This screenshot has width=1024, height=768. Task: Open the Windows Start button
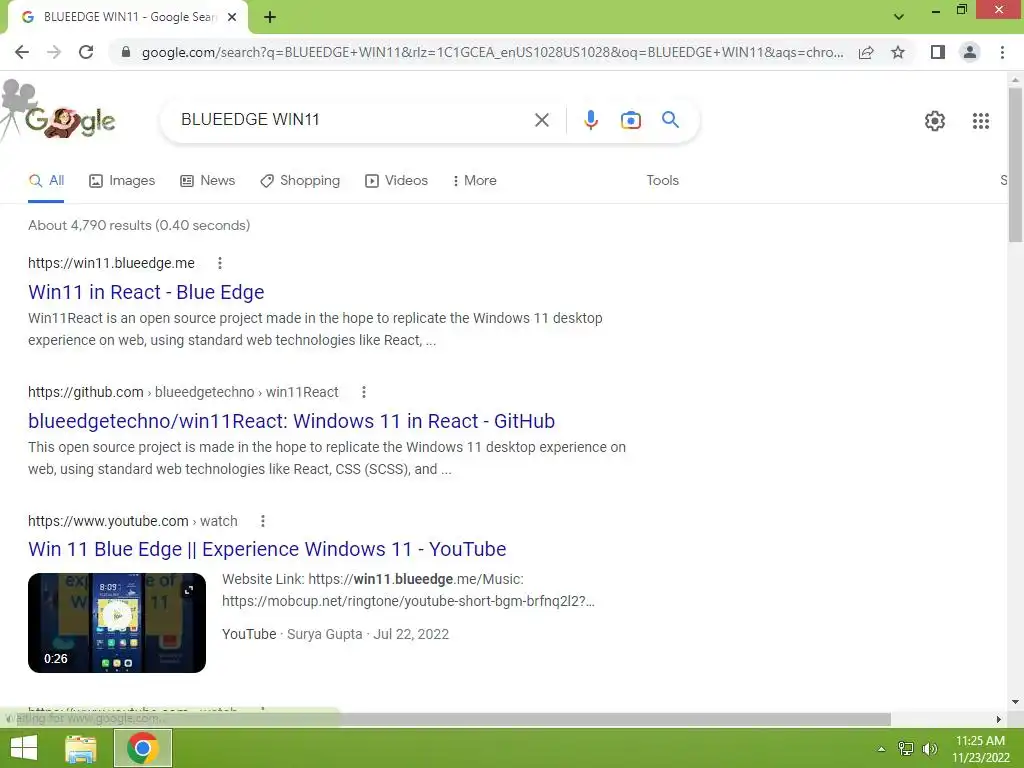(x=24, y=748)
